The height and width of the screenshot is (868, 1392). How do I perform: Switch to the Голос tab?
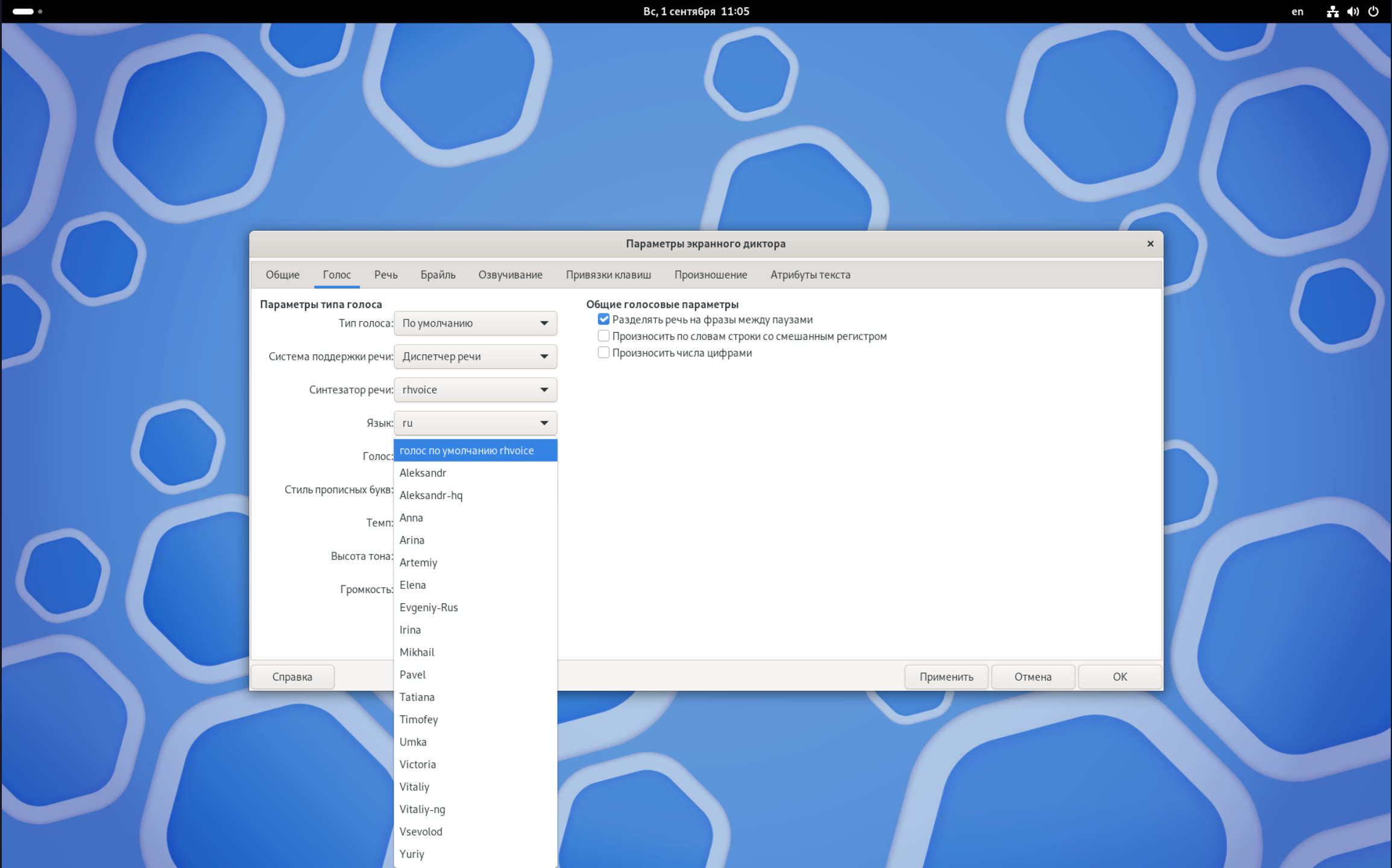click(336, 275)
